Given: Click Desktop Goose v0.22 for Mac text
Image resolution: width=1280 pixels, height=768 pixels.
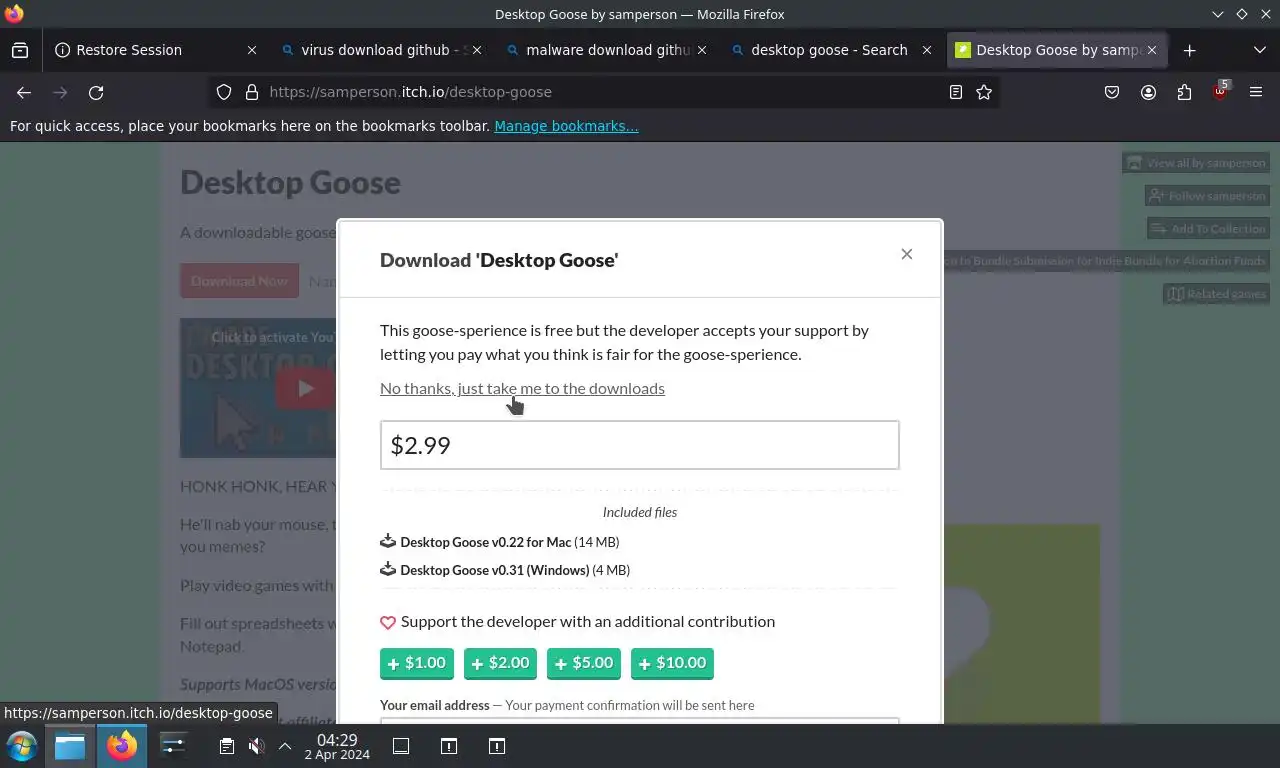Looking at the screenshot, I should tap(486, 542).
